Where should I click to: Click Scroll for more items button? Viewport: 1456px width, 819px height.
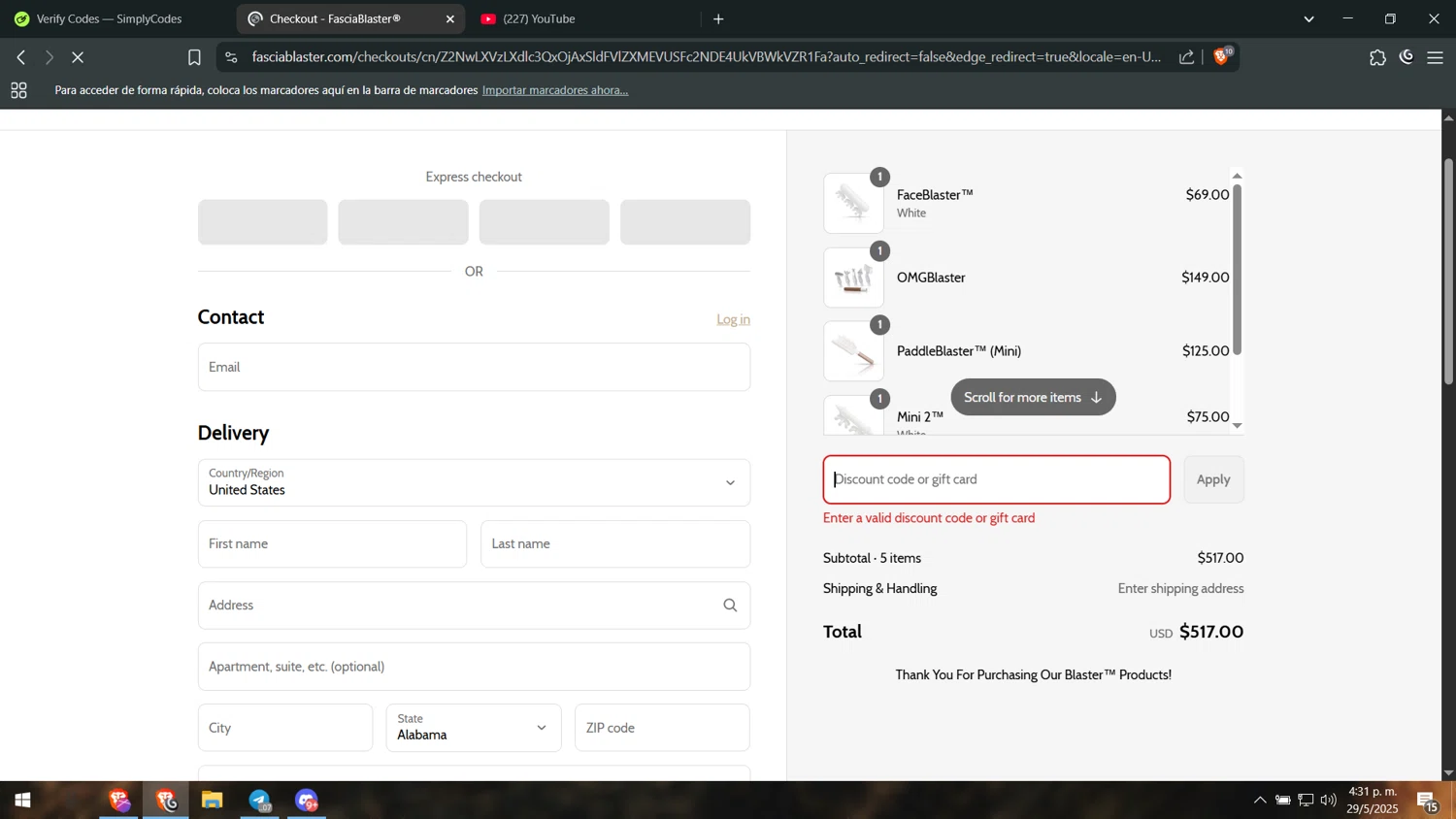1033,397
